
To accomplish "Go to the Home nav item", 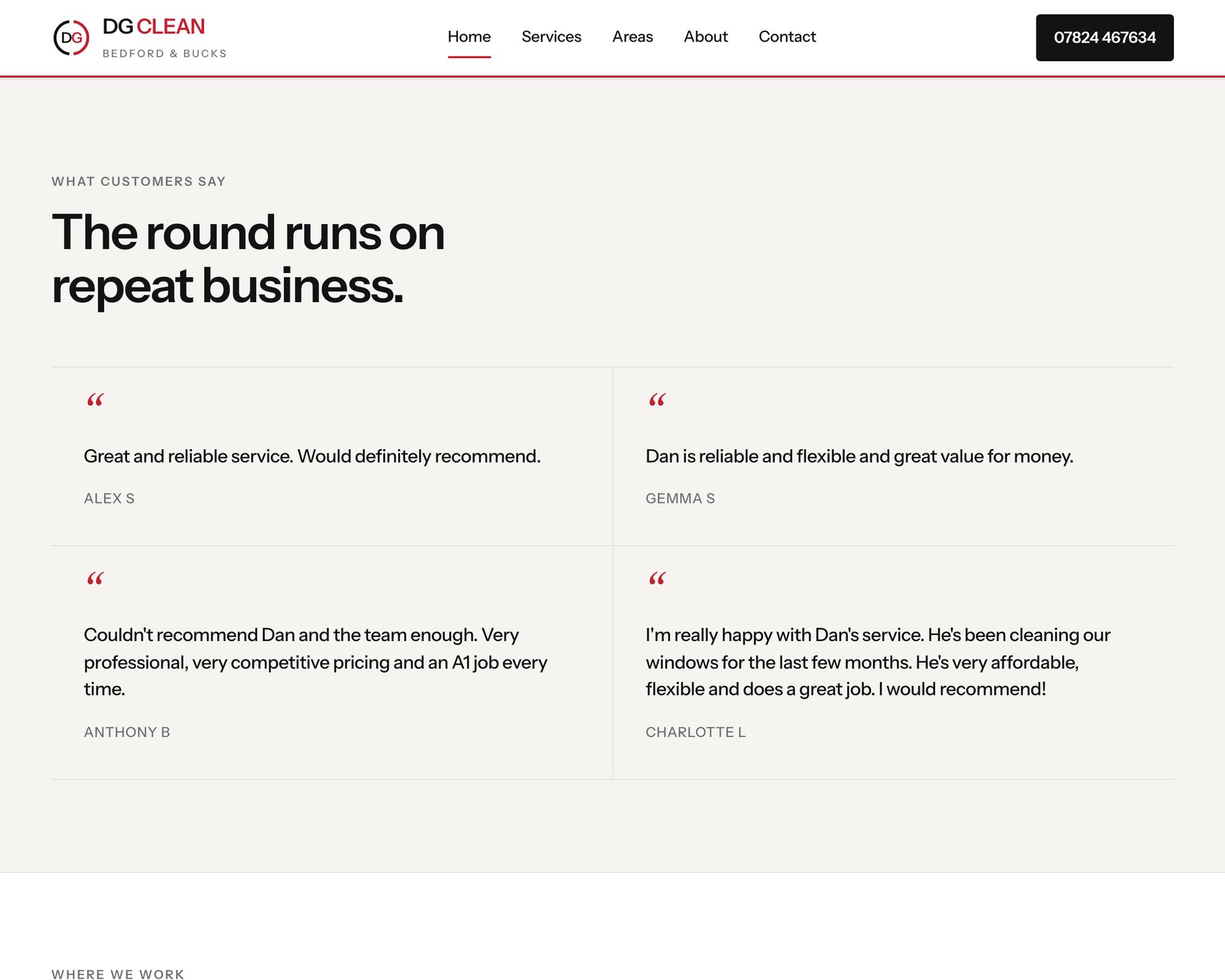I will [x=469, y=37].
